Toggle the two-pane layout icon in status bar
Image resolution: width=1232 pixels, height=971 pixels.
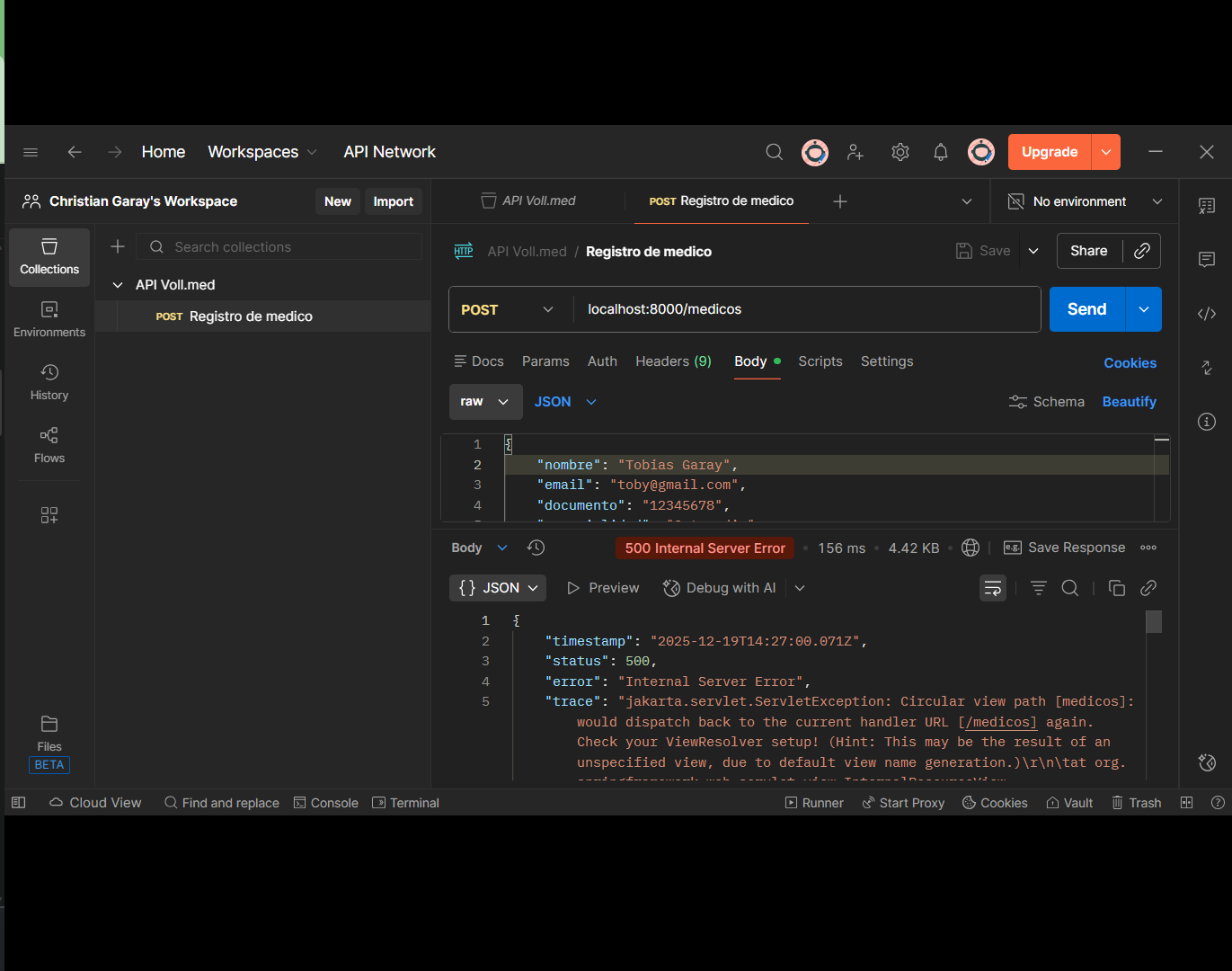(x=1186, y=803)
